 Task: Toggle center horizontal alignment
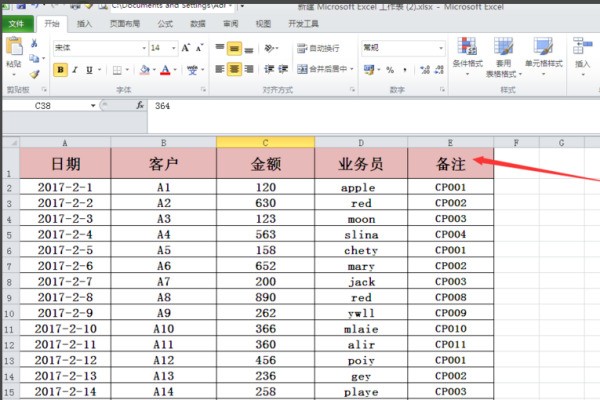coord(235,69)
